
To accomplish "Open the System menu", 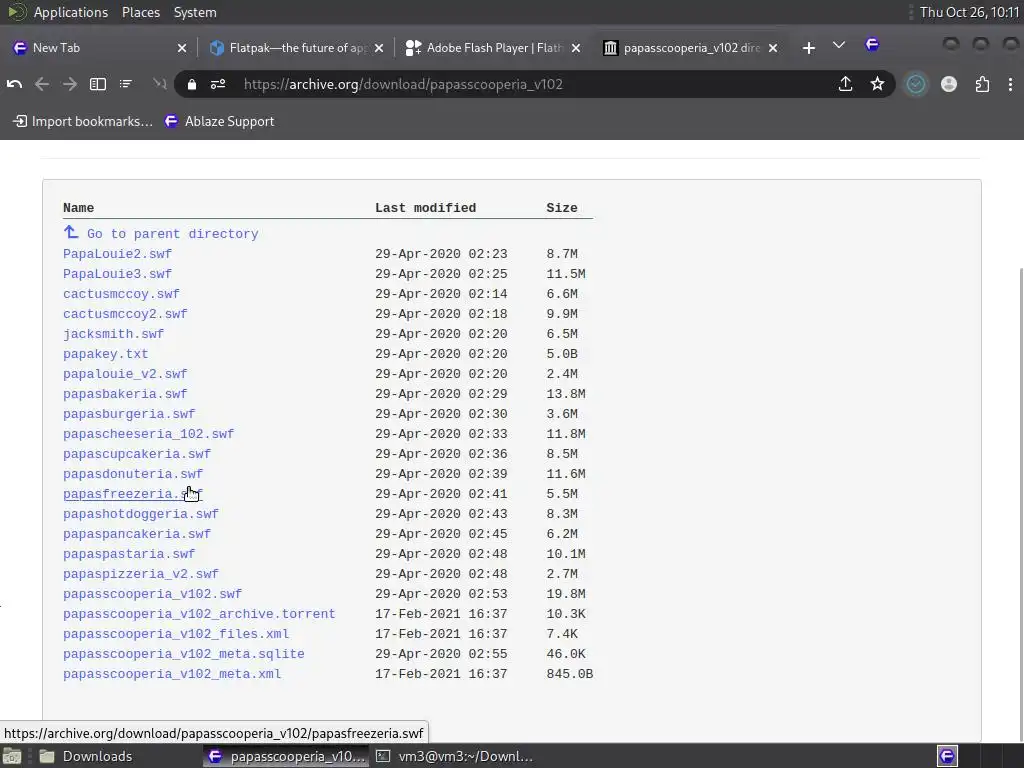I will [195, 12].
